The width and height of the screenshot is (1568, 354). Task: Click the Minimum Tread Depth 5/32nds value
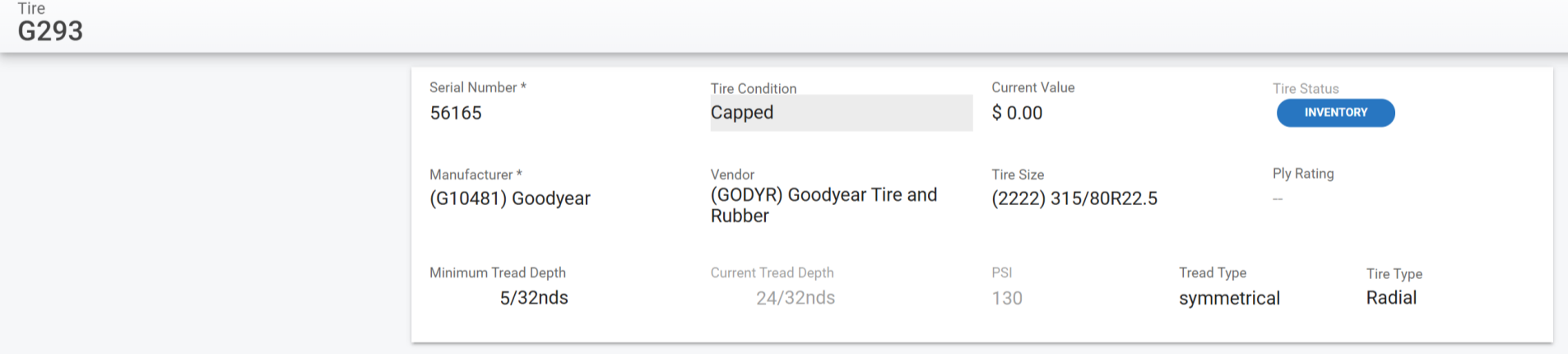coord(534,298)
